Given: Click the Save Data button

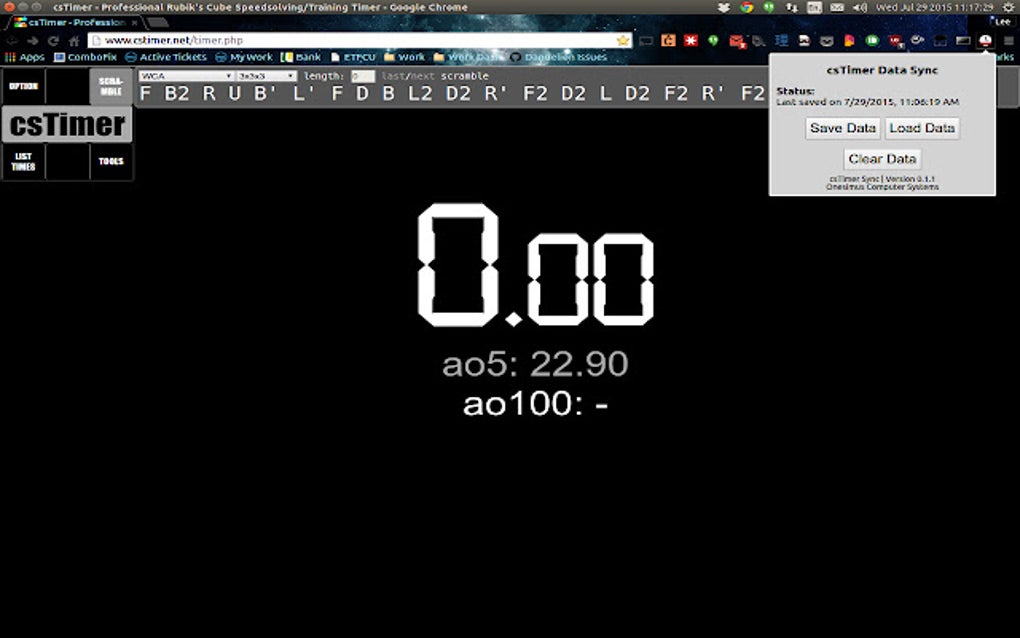Looking at the screenshot, I should click(x=841, y=128).
